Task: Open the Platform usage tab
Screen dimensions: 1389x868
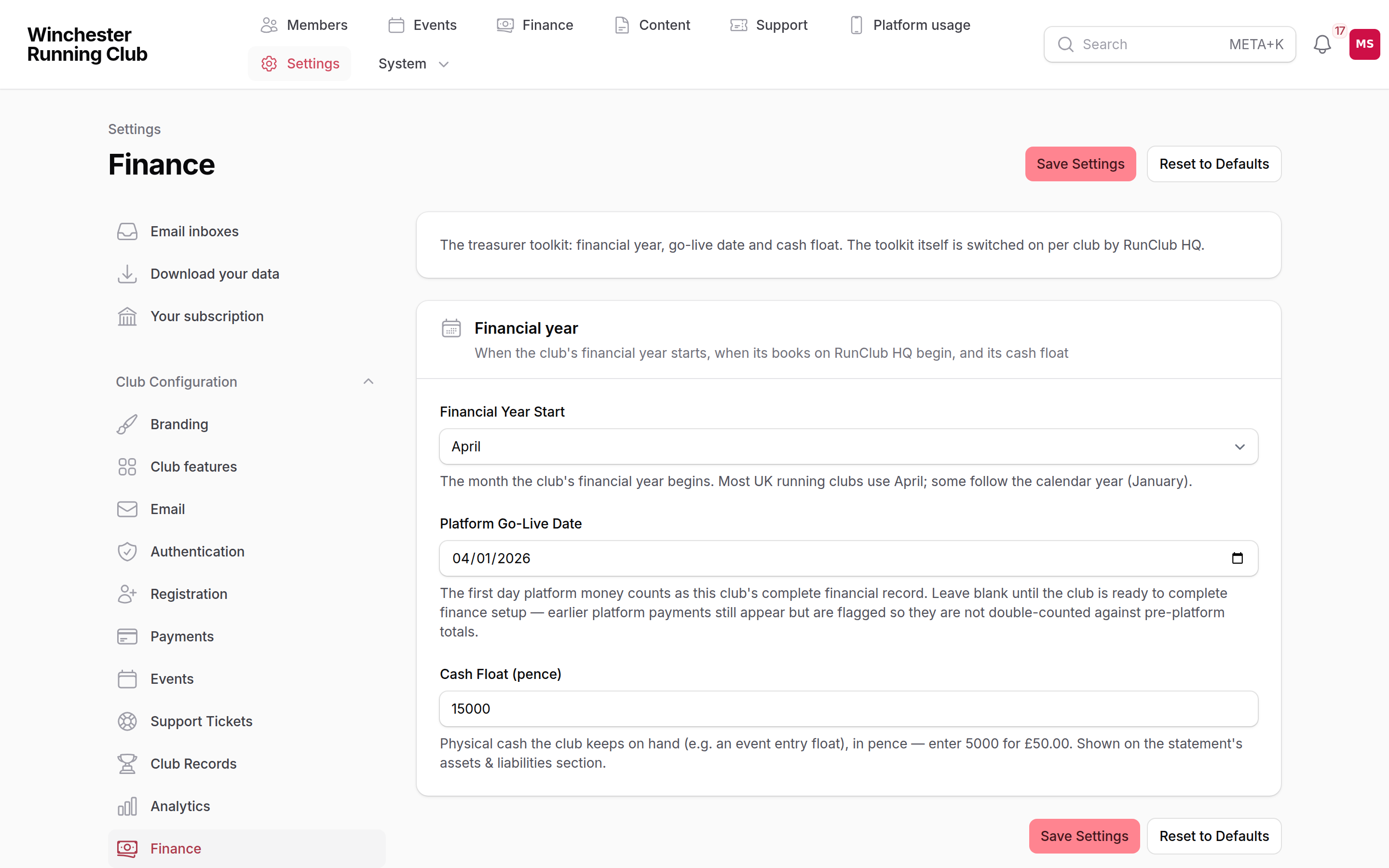Action: click(910, 25)
